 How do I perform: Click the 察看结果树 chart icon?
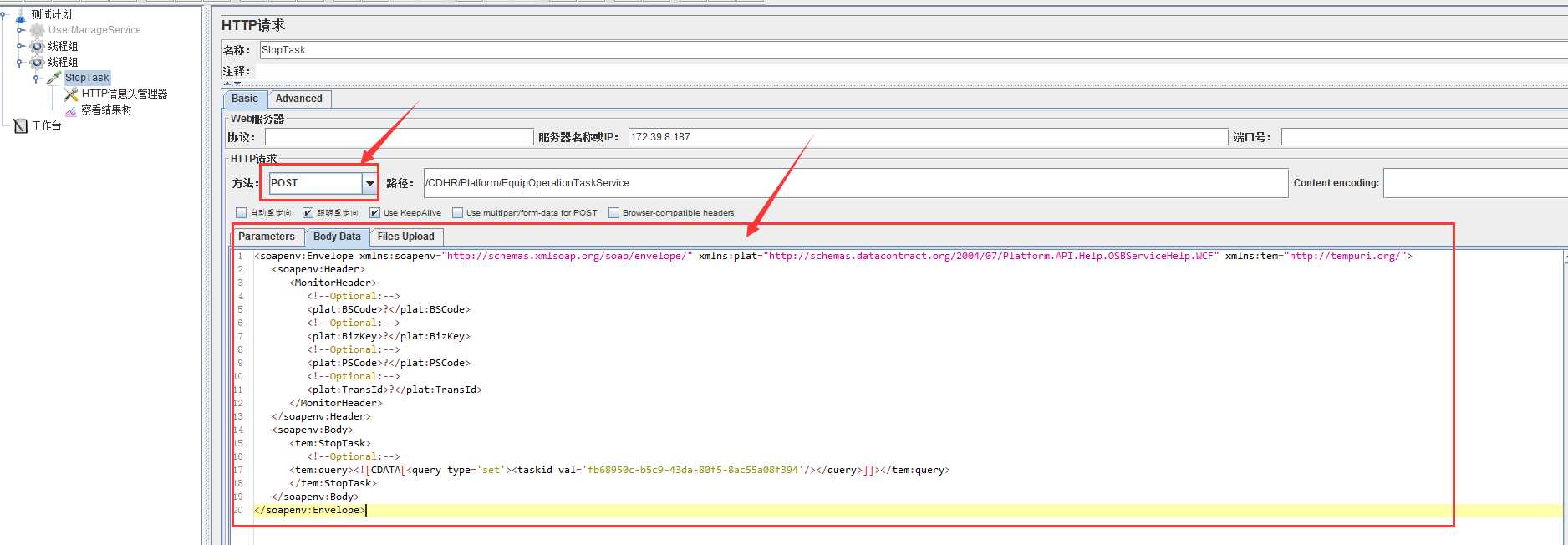coord(71,110)
